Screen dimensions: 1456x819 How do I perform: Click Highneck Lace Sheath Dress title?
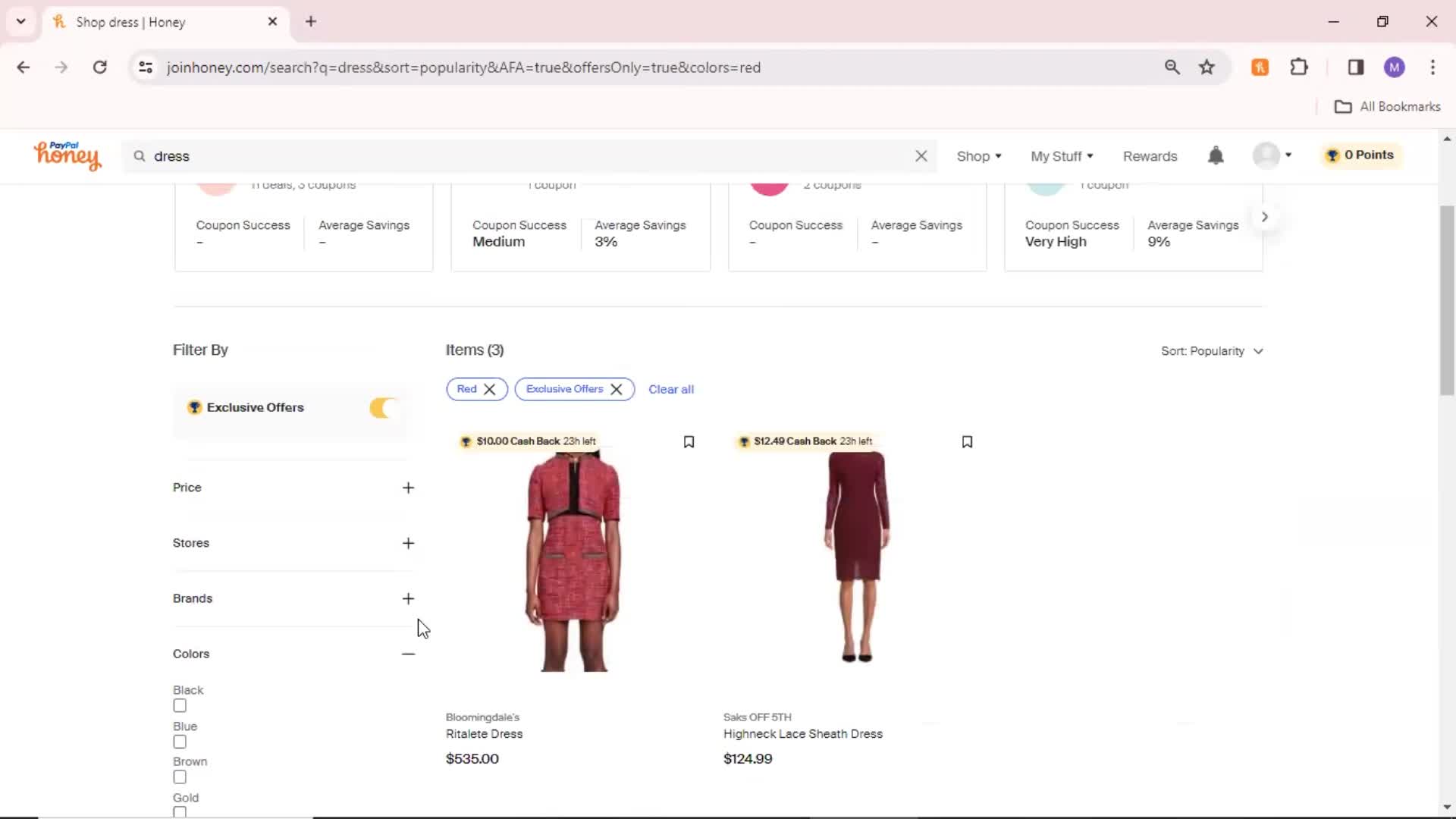tap(803, 734)
